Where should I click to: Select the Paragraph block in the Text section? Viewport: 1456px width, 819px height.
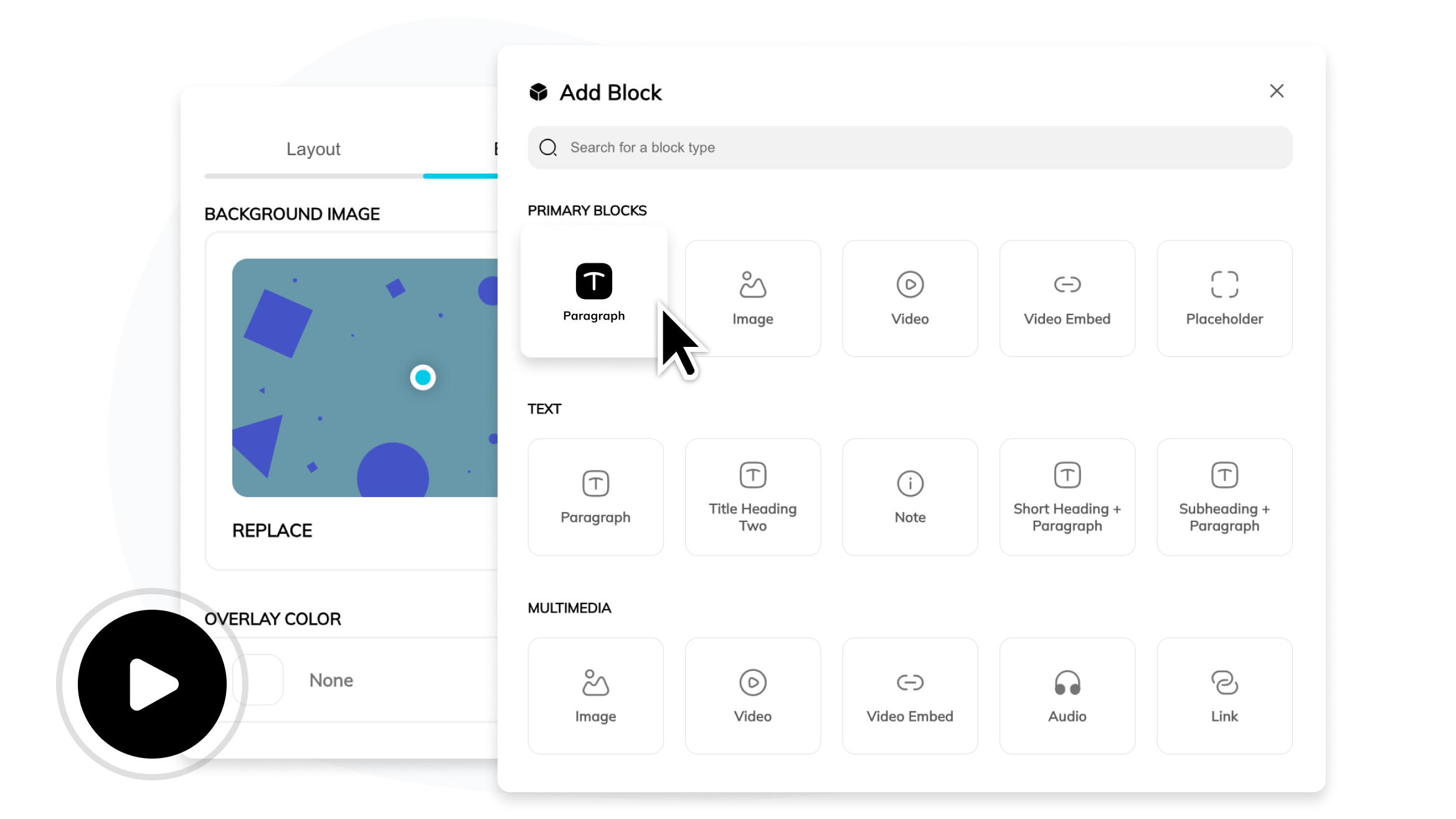coord(595,496)
